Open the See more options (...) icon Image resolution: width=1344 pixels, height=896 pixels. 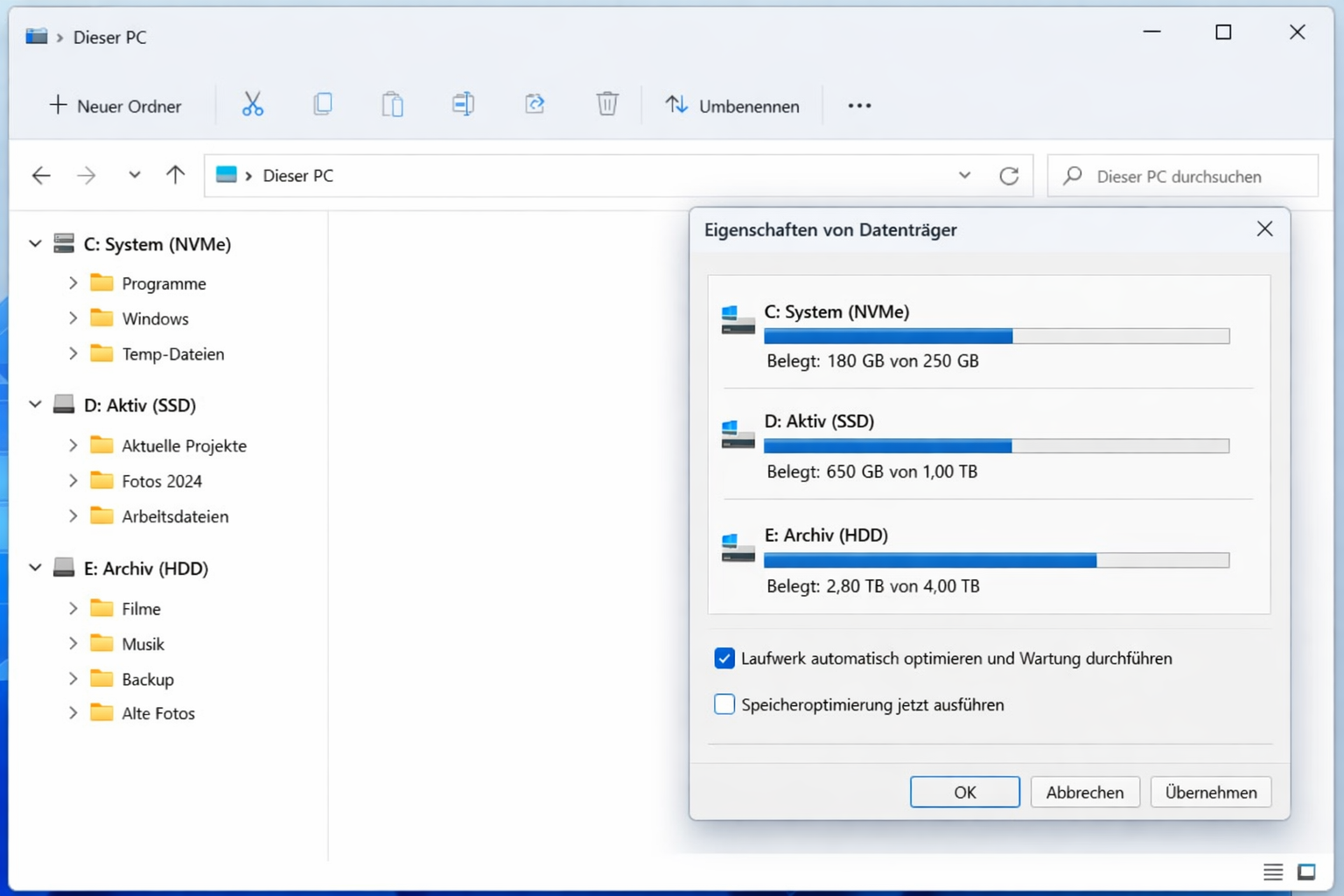(859, 105)
